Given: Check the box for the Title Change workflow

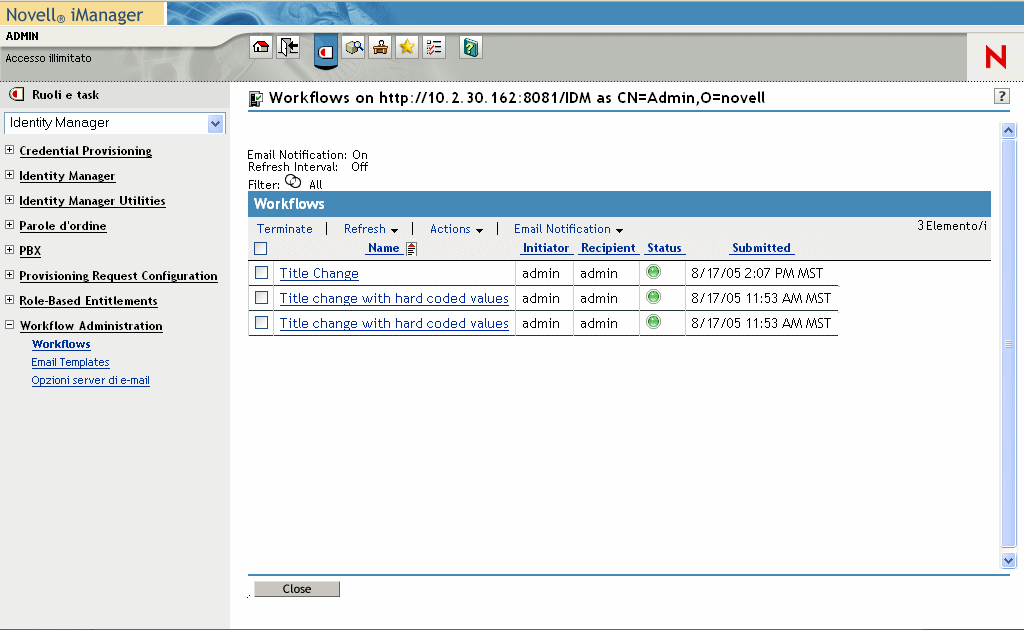Looking at the screenshot, I should pyautogui.click(x=261, y=272).
